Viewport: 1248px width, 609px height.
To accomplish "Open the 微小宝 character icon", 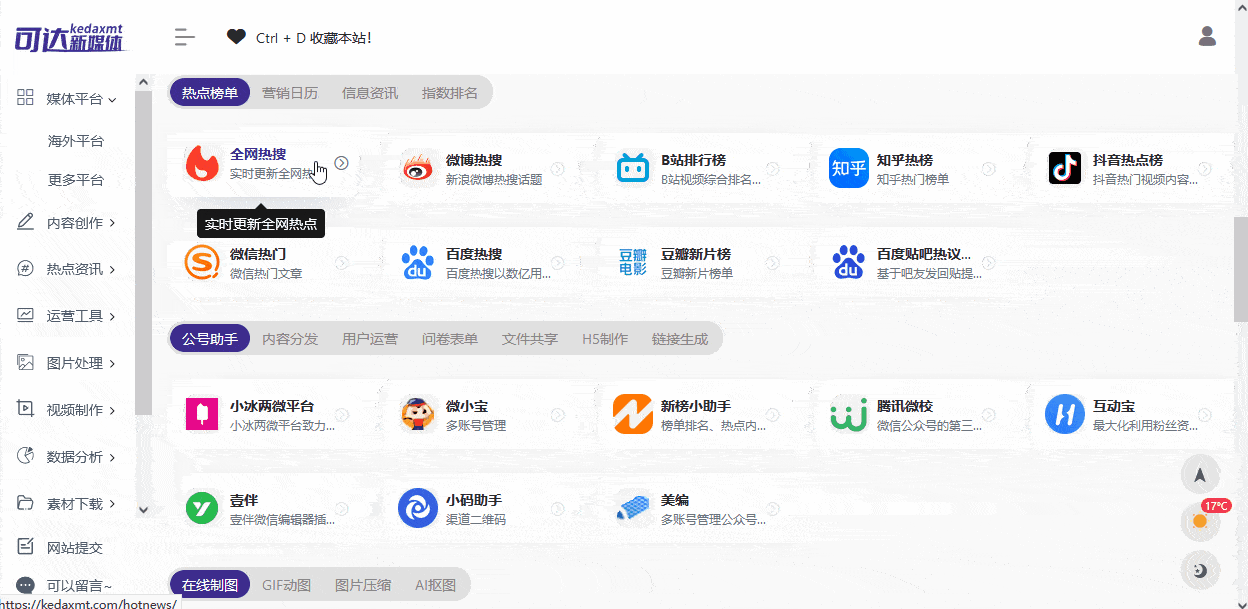I will coord(418,414).
